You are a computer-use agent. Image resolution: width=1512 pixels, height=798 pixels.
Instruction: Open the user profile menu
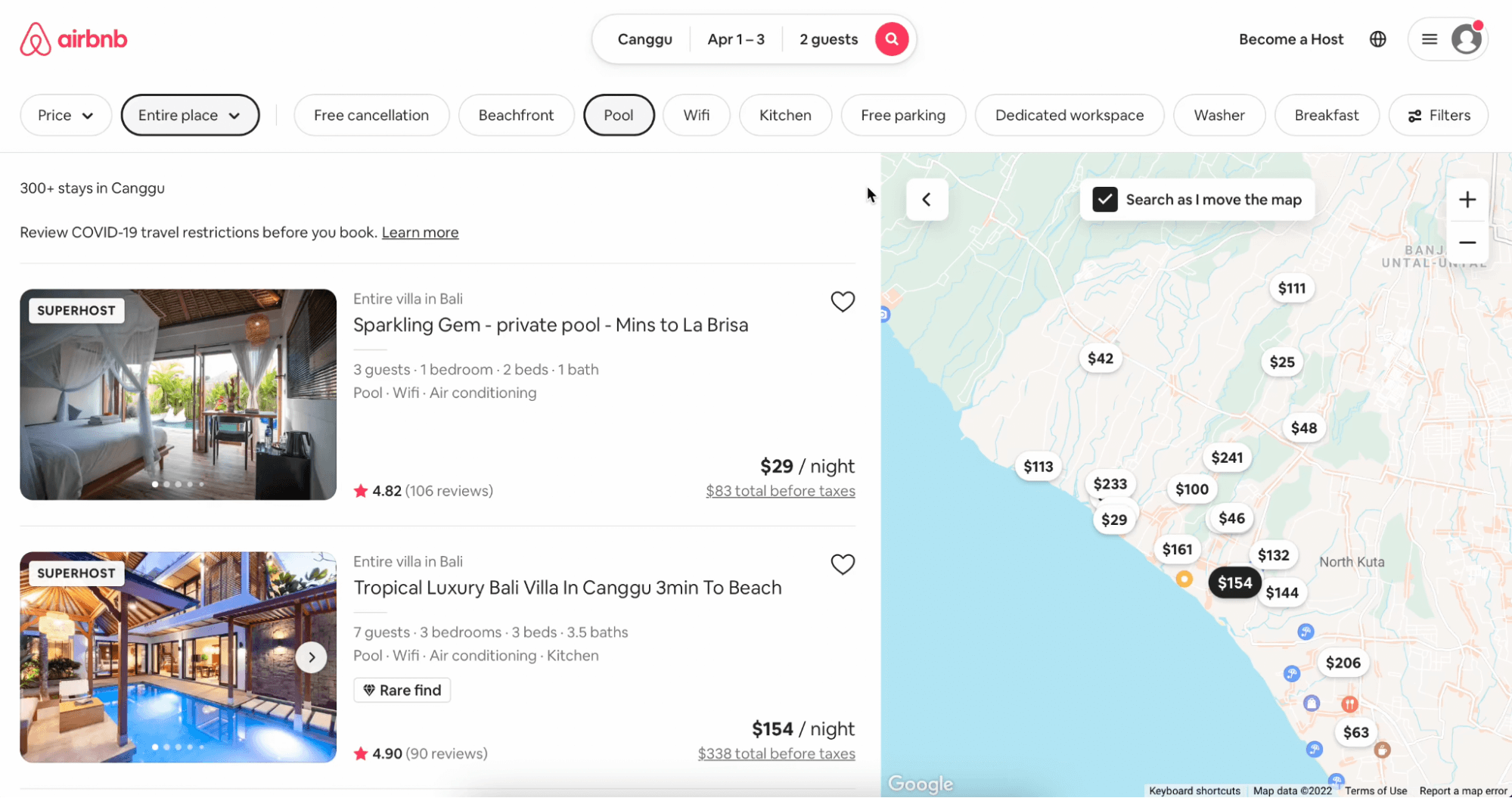click(x=1448, y=39)
